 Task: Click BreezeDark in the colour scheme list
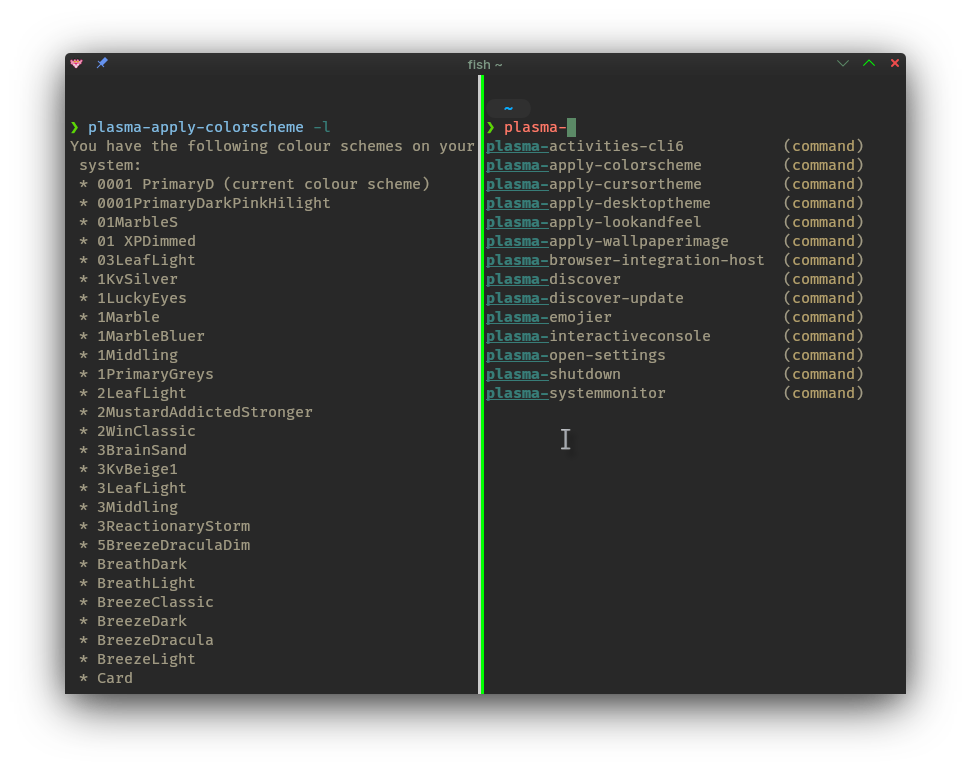[x=142, y=621]
